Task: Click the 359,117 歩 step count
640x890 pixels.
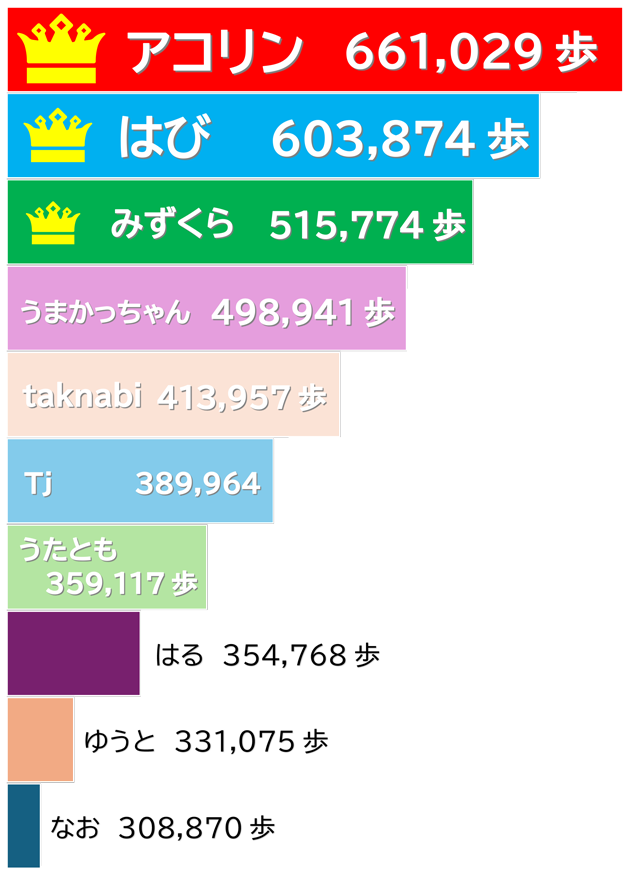Action: (x=121, y=583)
